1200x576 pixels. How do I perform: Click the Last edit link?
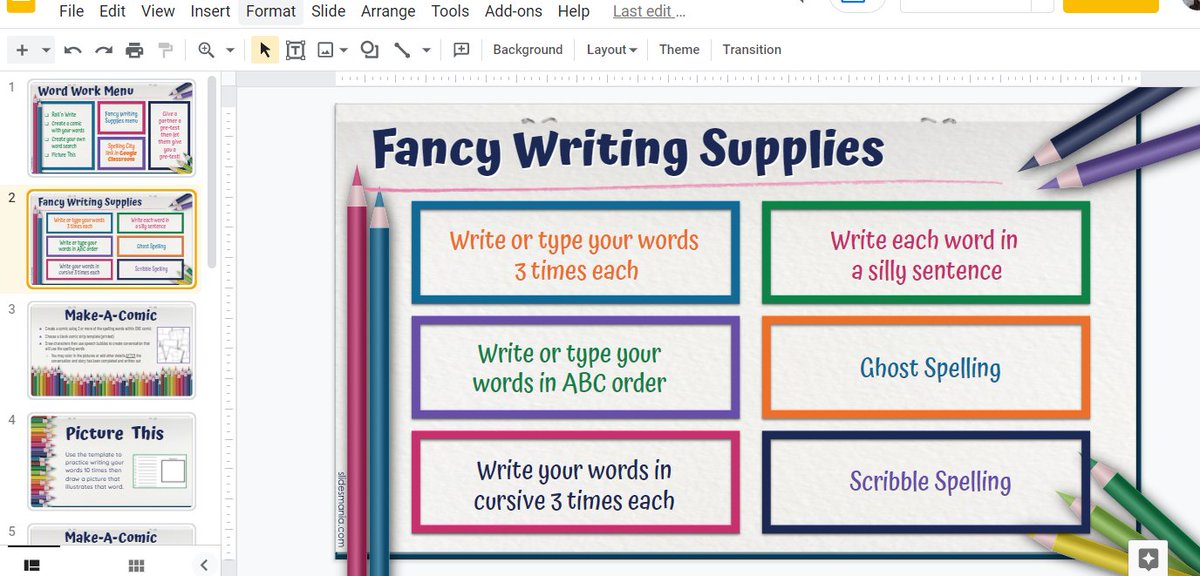tap(649, 12)
